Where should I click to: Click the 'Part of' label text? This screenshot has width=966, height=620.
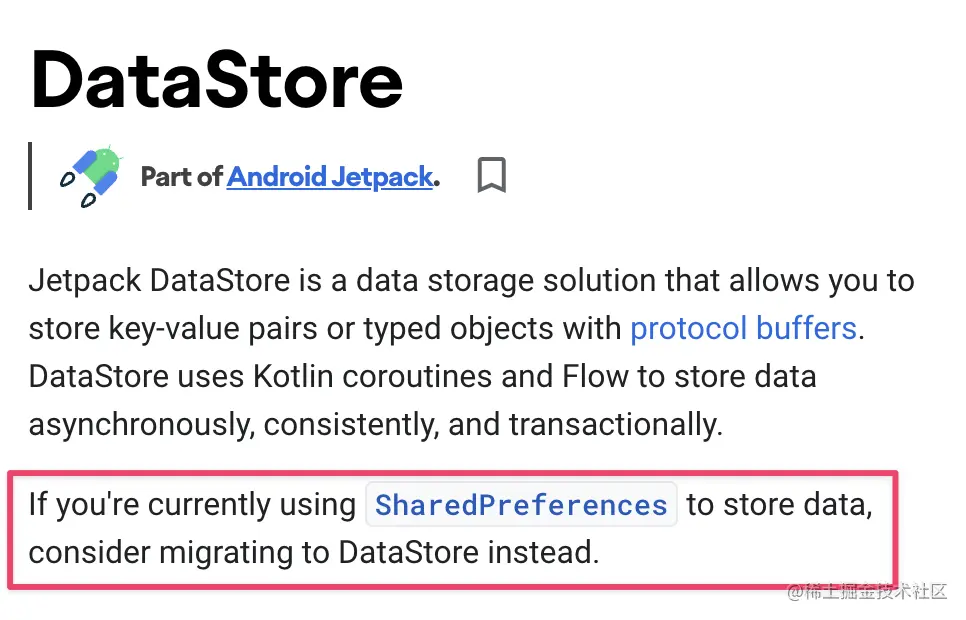pyautogui.click(x=181, y=177)
